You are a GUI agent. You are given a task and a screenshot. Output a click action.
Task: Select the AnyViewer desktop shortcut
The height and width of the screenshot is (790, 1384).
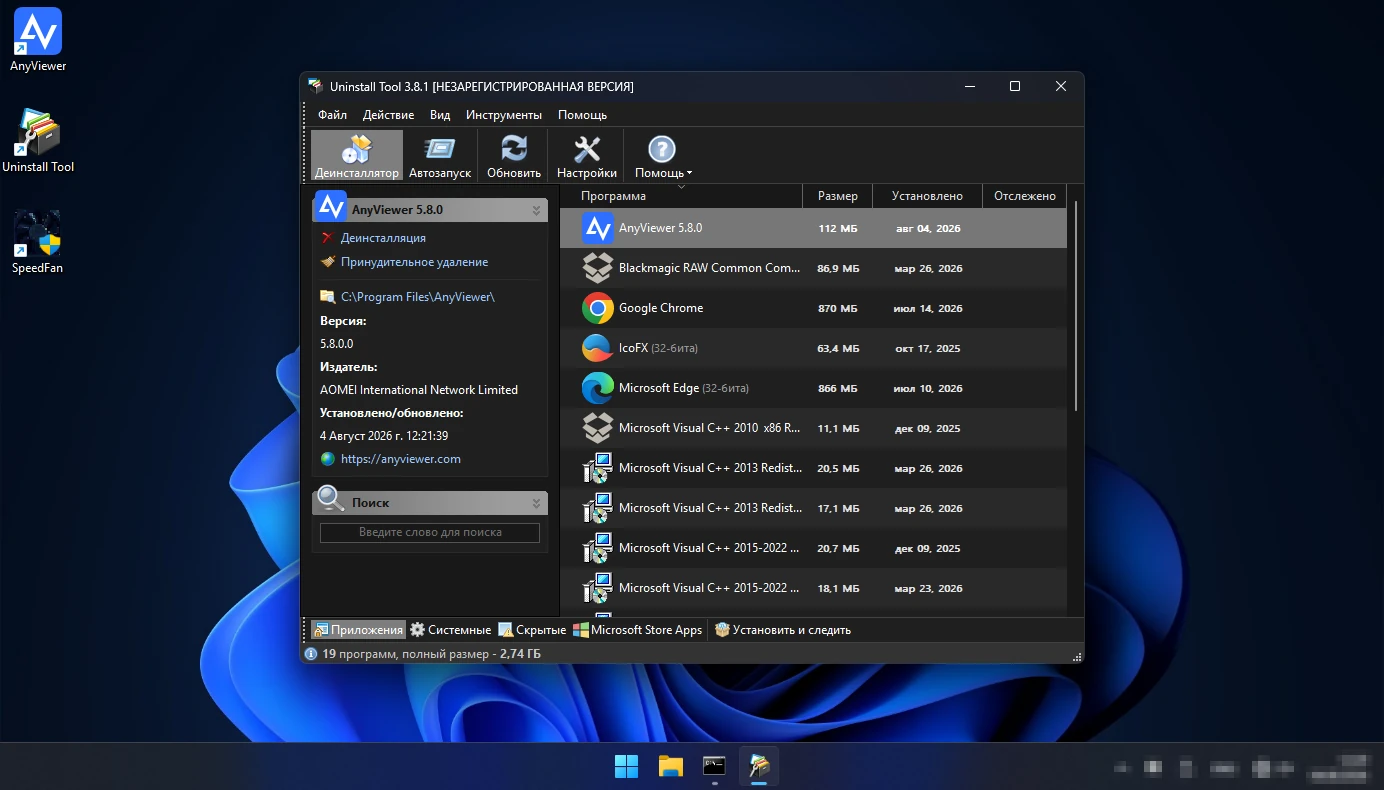pyautogui.click(x=38, y=40)
